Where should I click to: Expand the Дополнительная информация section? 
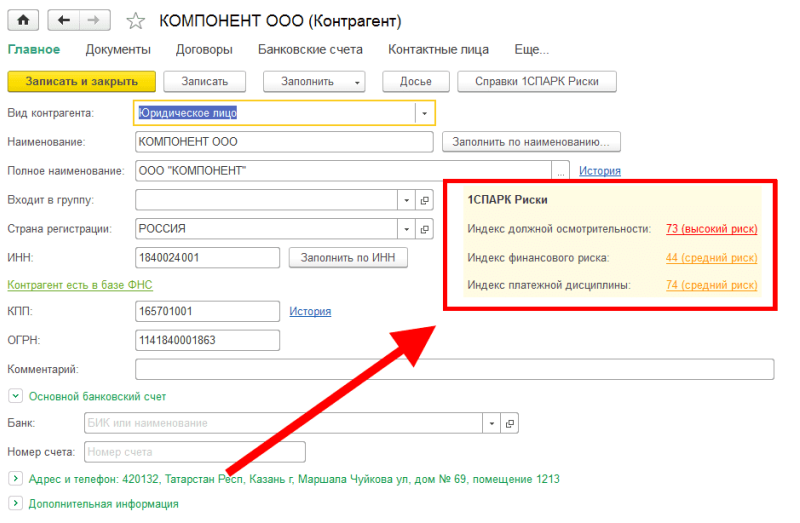pyautogui.click(x=15, y=503)
